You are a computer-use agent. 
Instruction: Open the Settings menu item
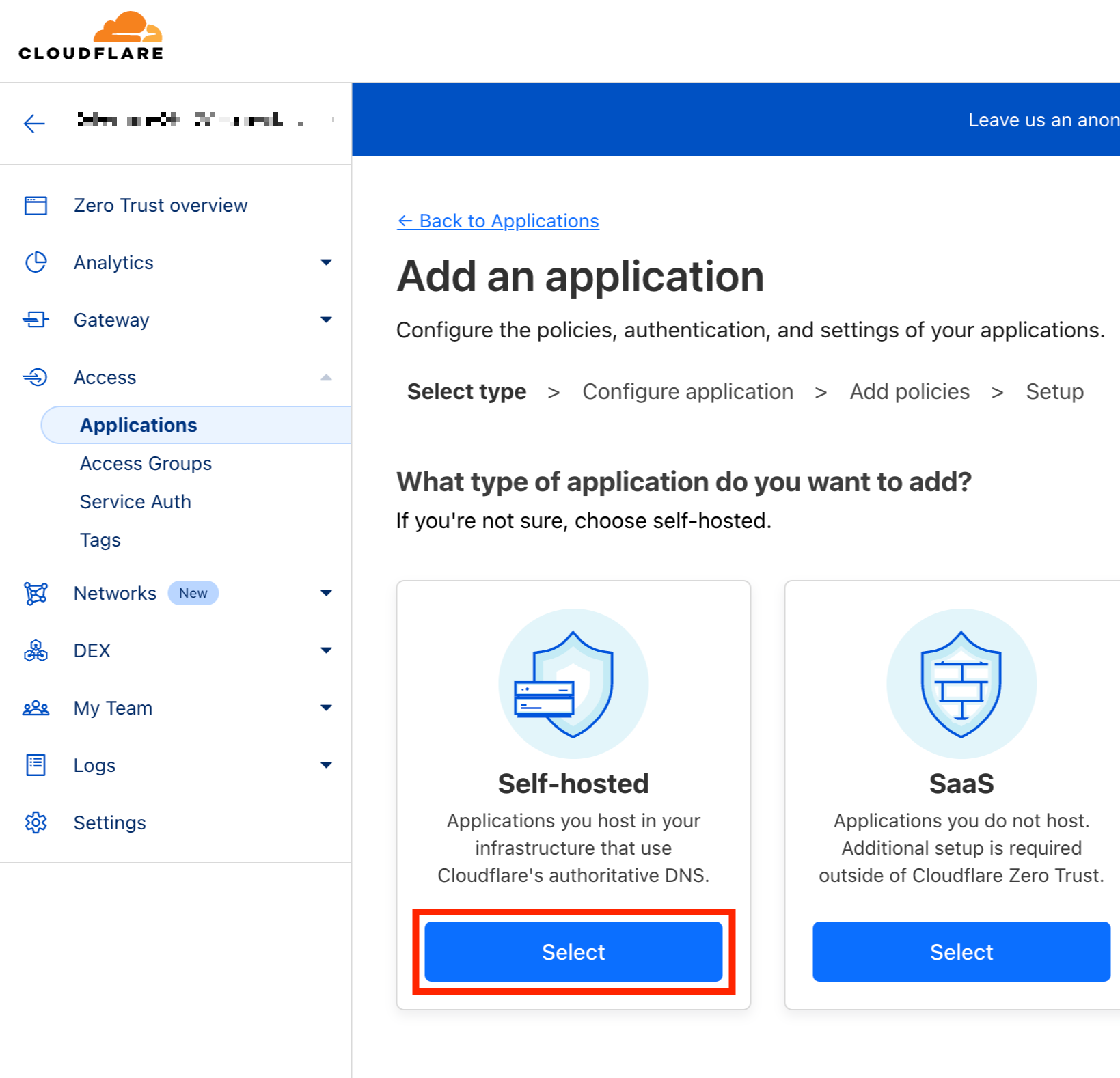pos(110,823)
